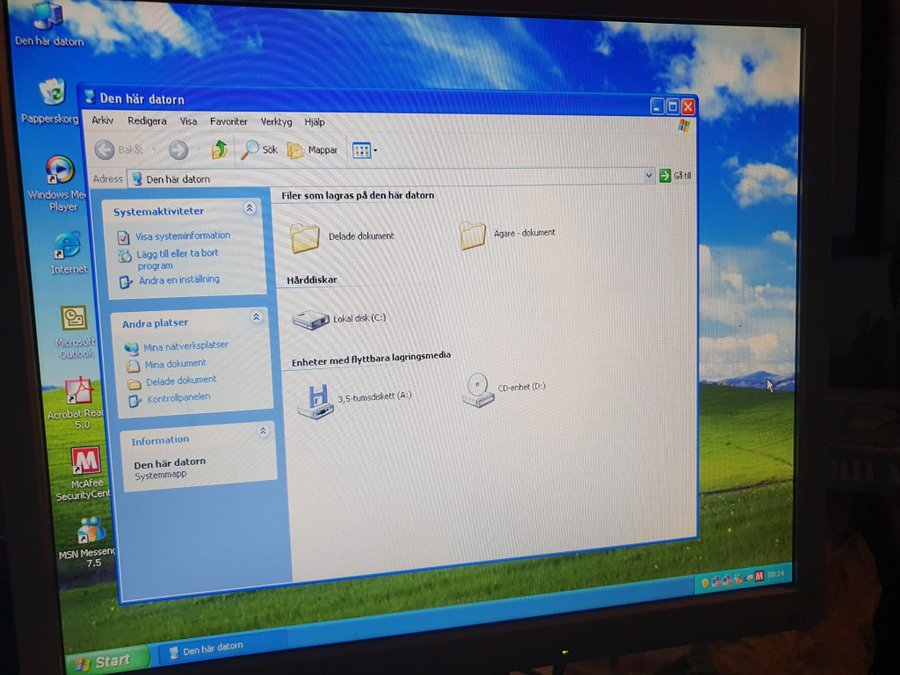Open the address bar dropdown arrow
The height and width of the screenshot is (675, 900).
pos(649,176)
